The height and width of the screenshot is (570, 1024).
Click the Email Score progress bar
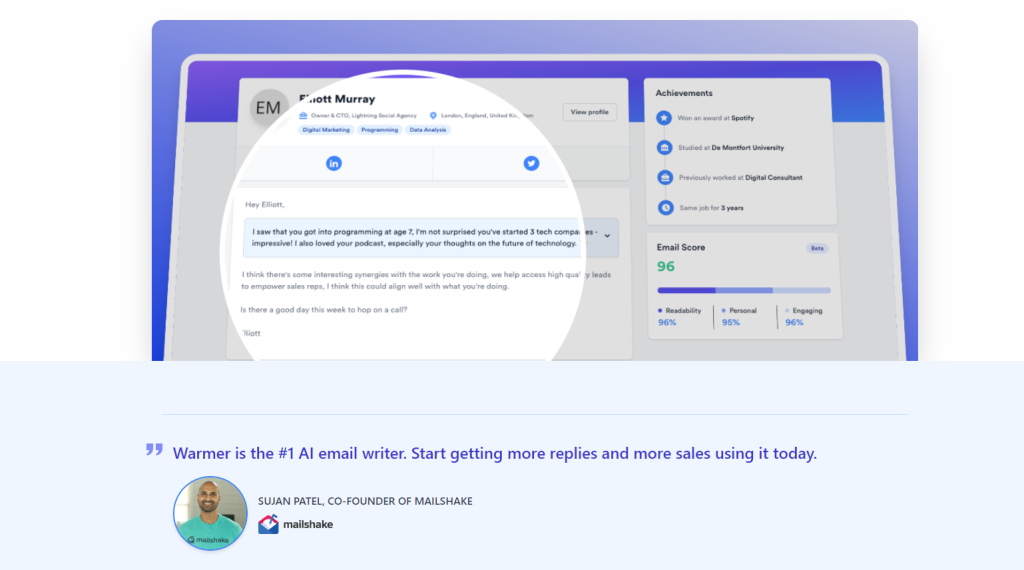click(743, 290)
